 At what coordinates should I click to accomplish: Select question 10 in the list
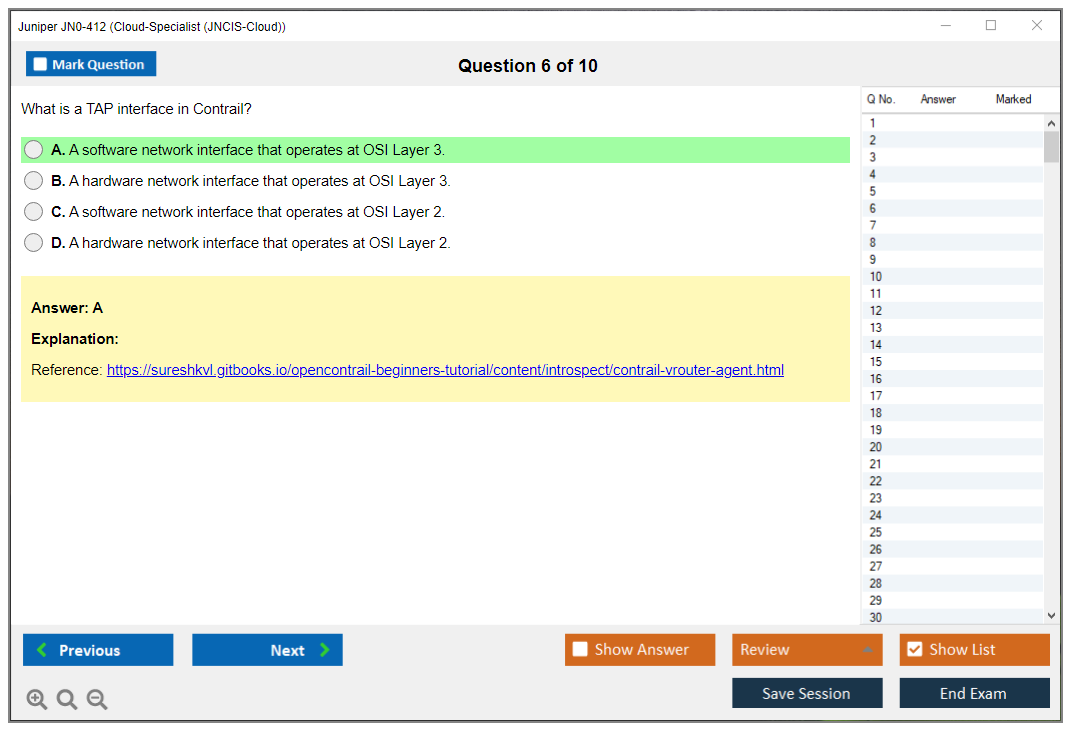tap(876, 277)
